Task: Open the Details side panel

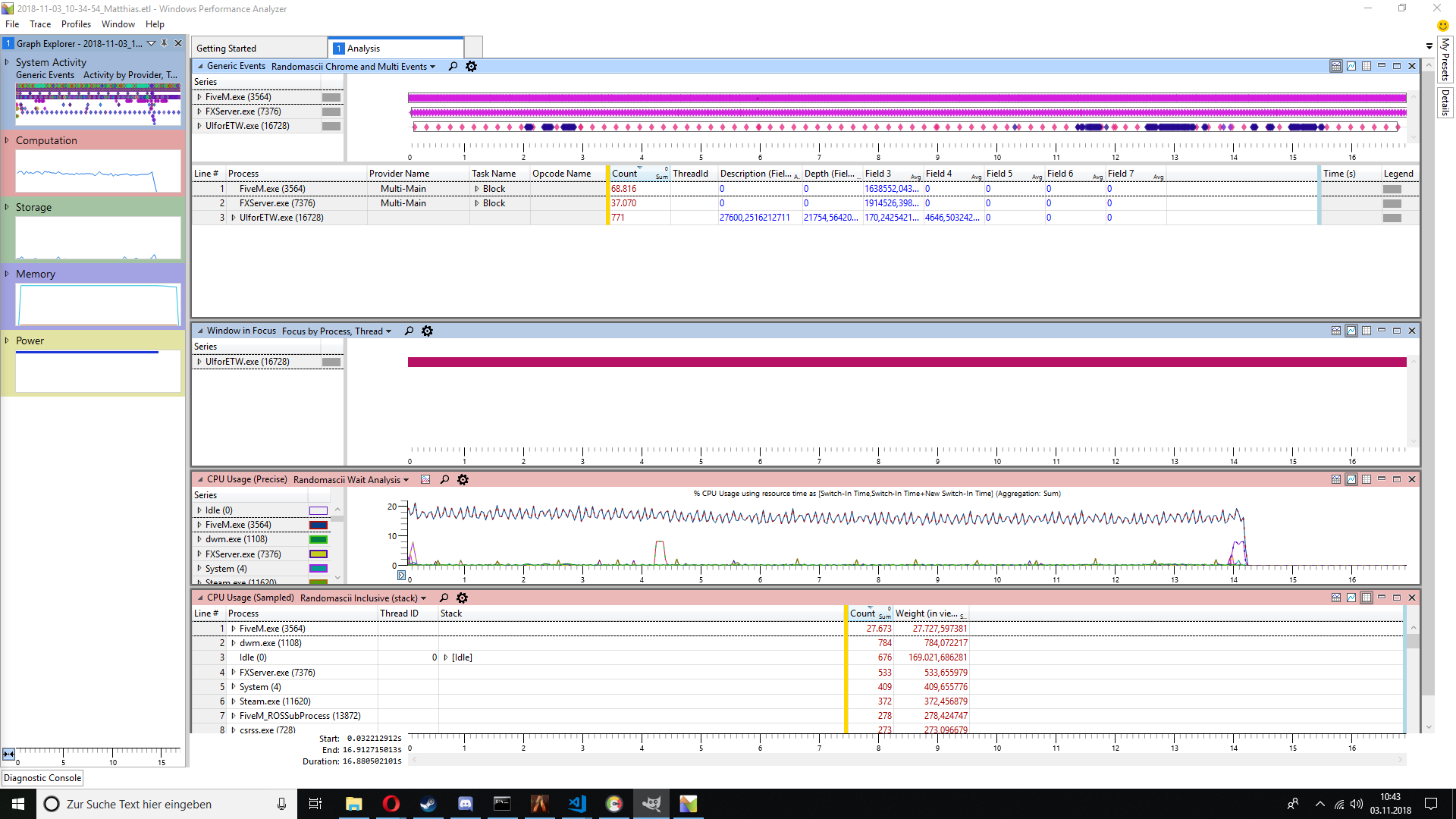Action: [1445, 102]
